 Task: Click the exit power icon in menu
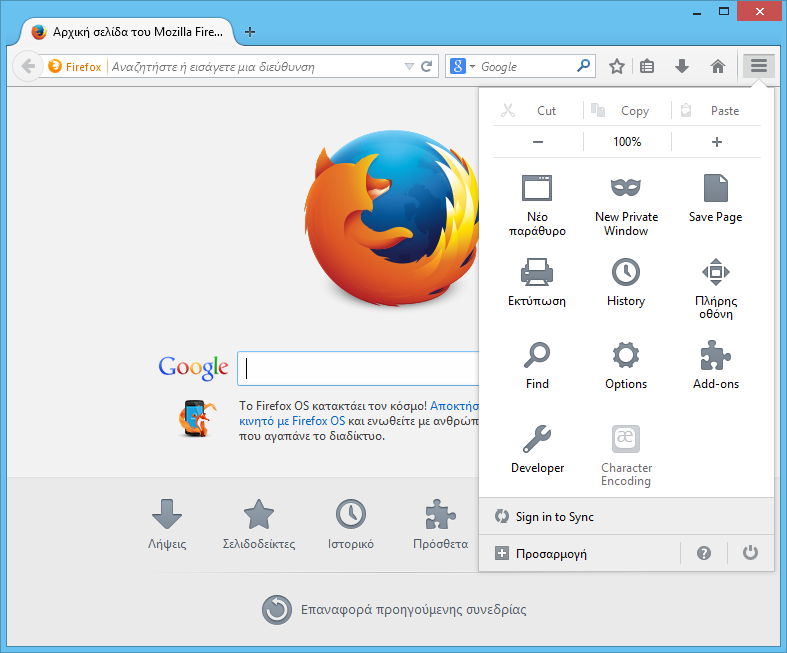pos(750,553)
